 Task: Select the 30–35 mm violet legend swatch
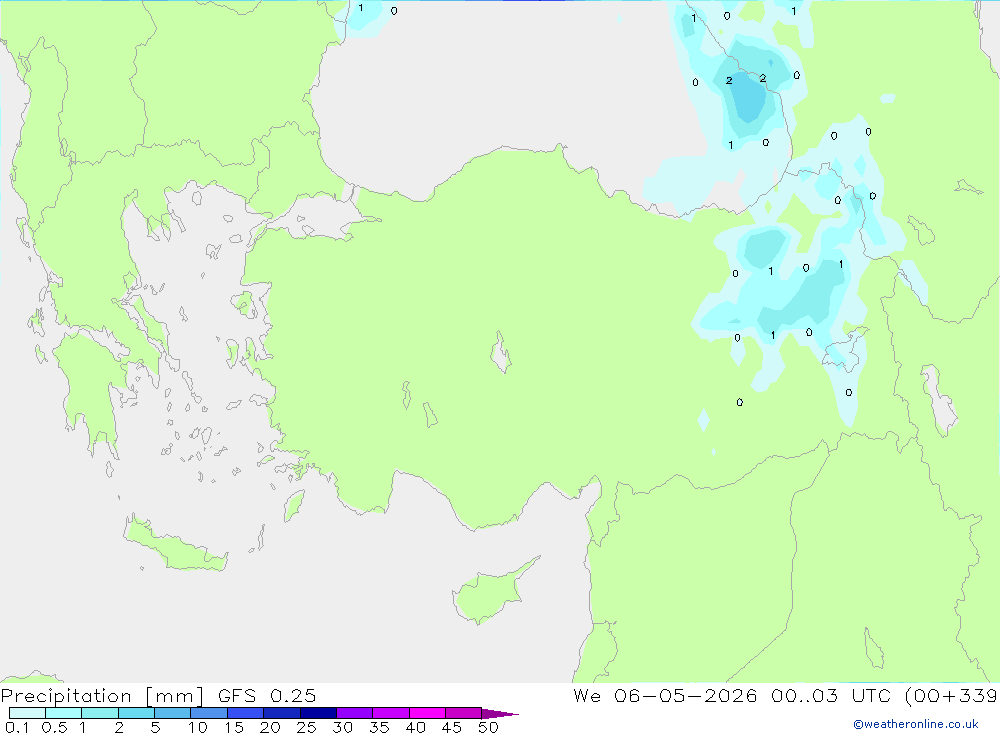tap(355, 713)
